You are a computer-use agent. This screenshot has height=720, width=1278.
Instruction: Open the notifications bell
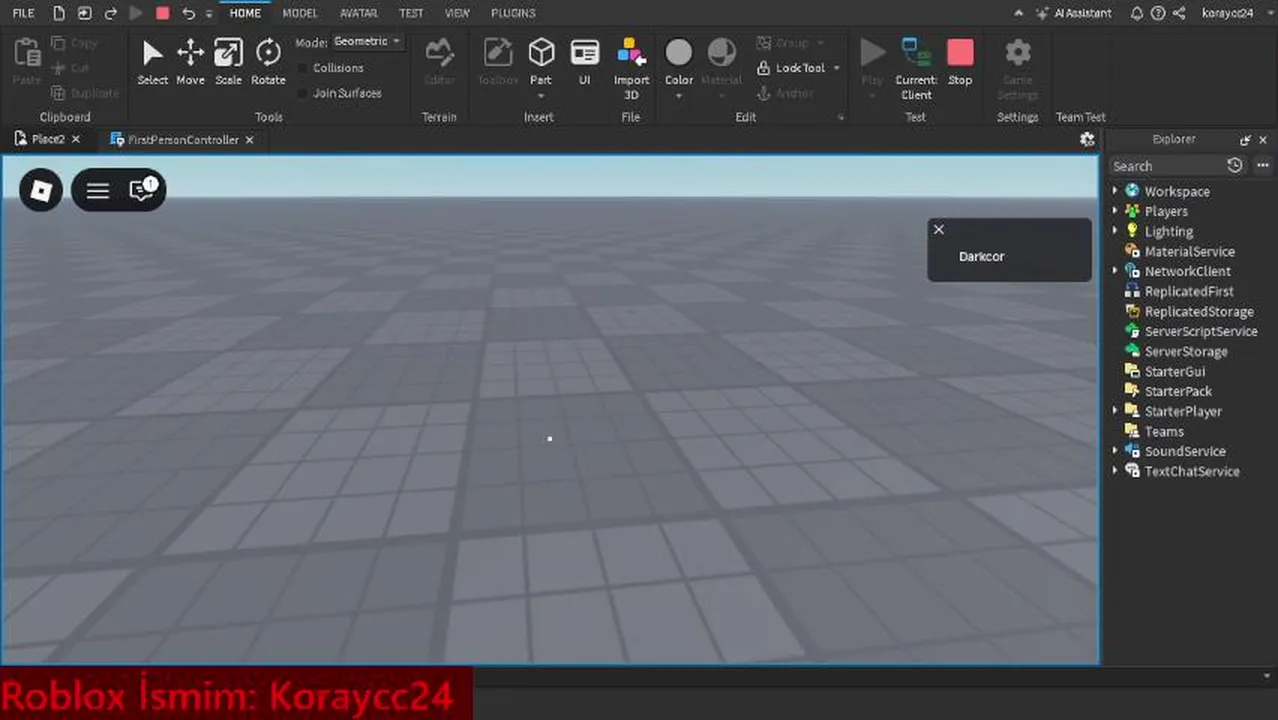[x=1137, y=13]
